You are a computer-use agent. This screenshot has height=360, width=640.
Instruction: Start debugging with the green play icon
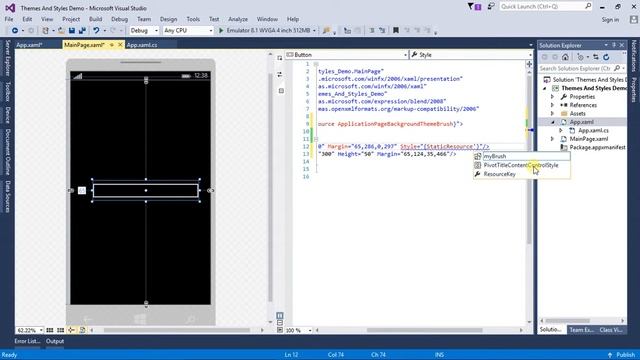[221, 31]
